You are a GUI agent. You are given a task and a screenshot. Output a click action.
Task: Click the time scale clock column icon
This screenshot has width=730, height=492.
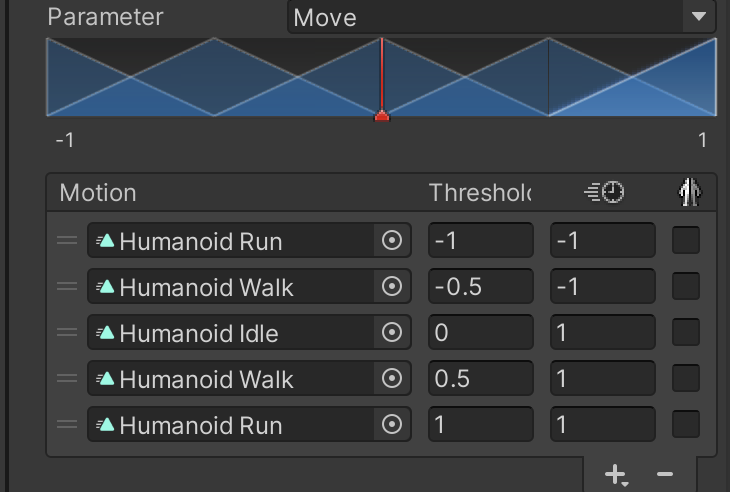(603, 193)
